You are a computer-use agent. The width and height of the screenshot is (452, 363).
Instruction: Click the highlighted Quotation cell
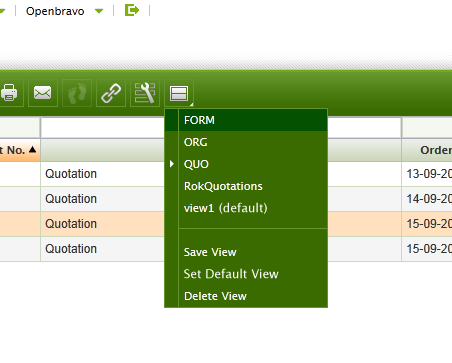coord(103,224)
